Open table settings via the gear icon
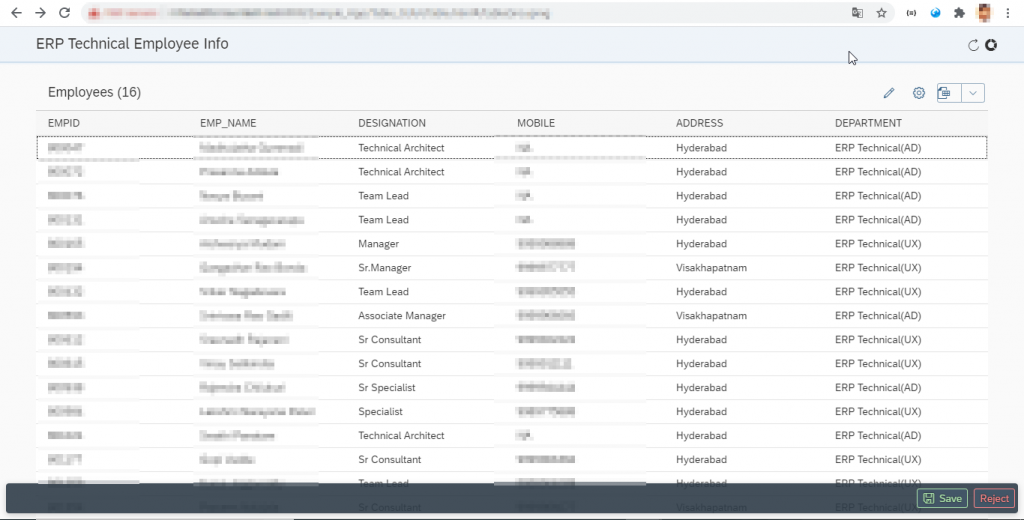 click(x=919, y=93)
